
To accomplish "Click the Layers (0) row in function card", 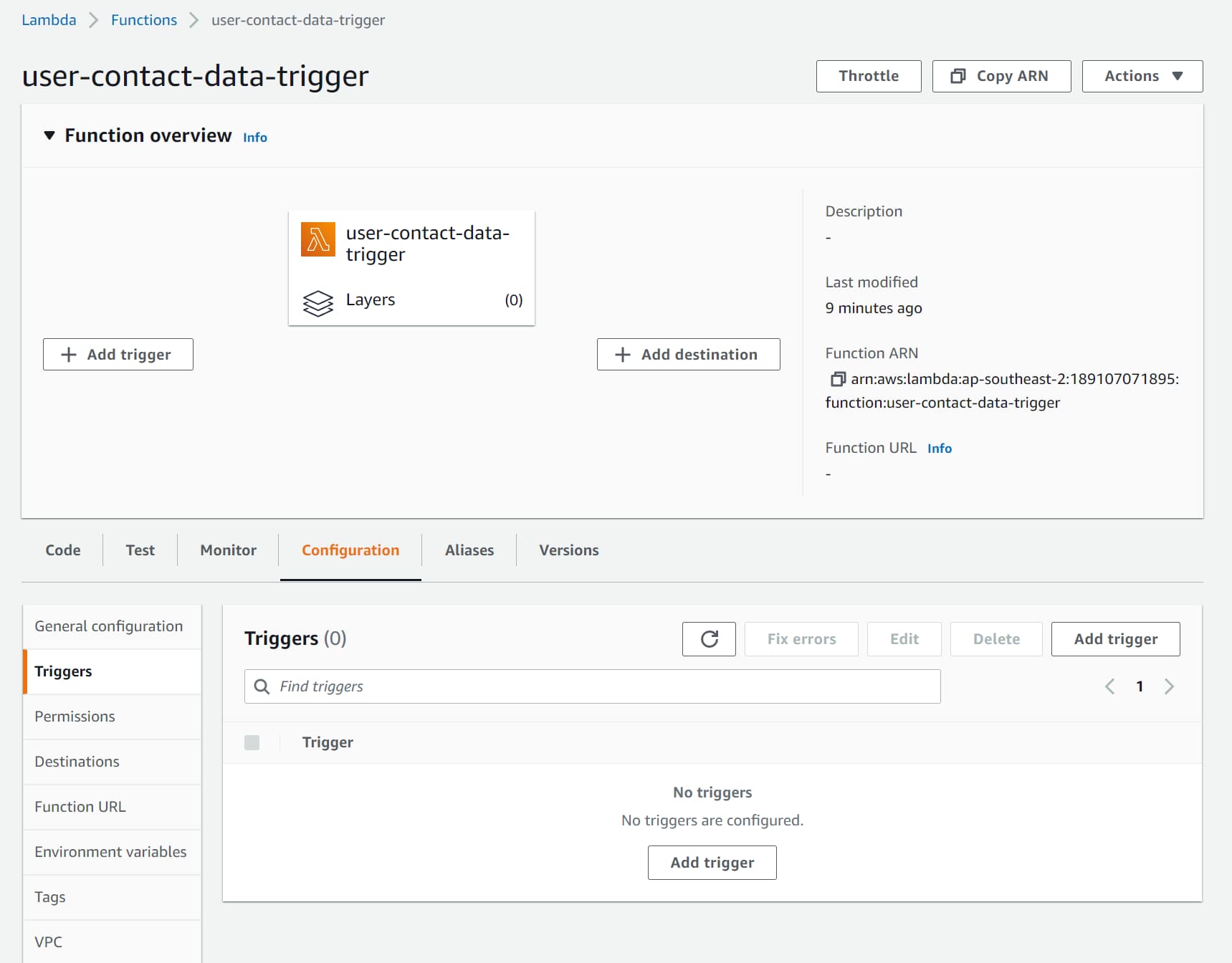I will (x=412, y=300).
